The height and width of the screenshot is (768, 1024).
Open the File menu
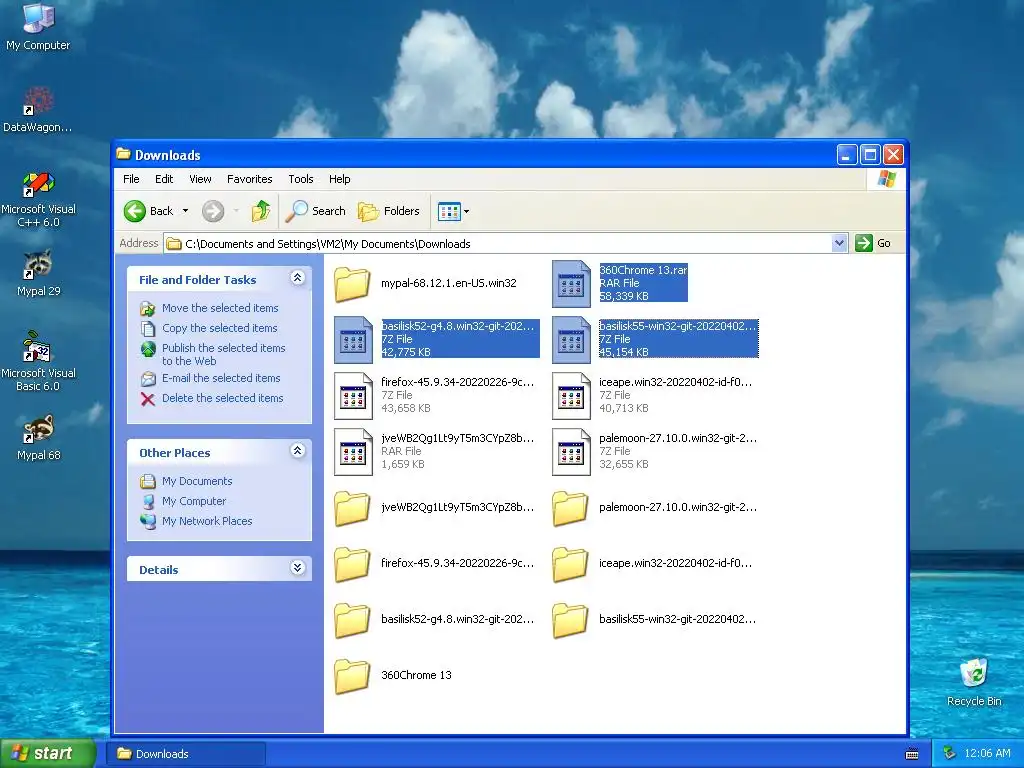(x=131, y=179)
